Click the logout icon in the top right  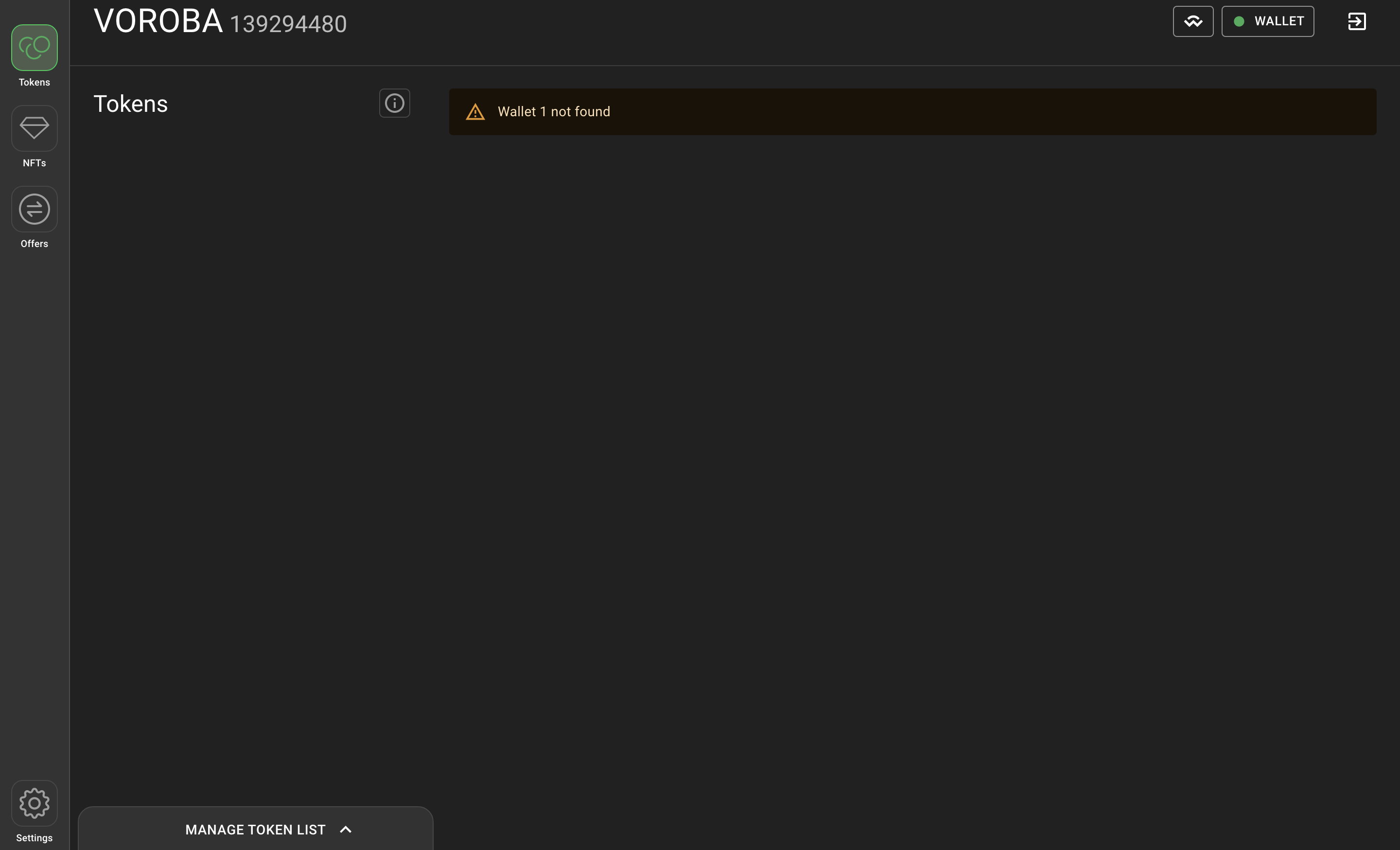(1357, 21)
